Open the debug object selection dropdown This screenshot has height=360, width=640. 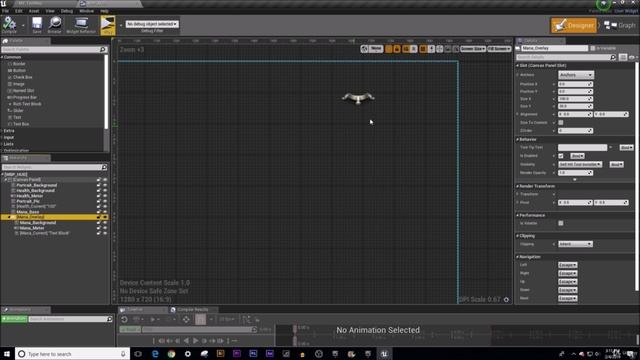click(x=152, y=24)
